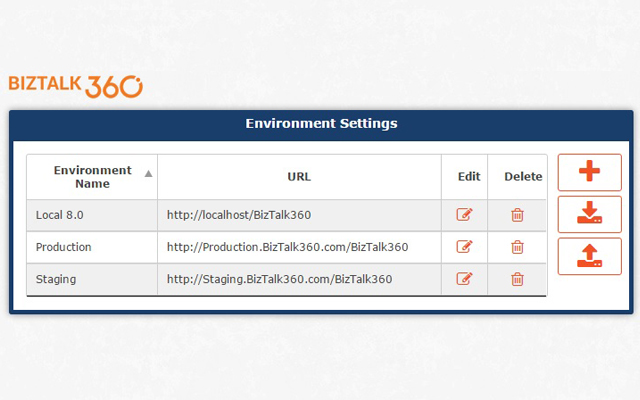Delete the Production environment

517,247
